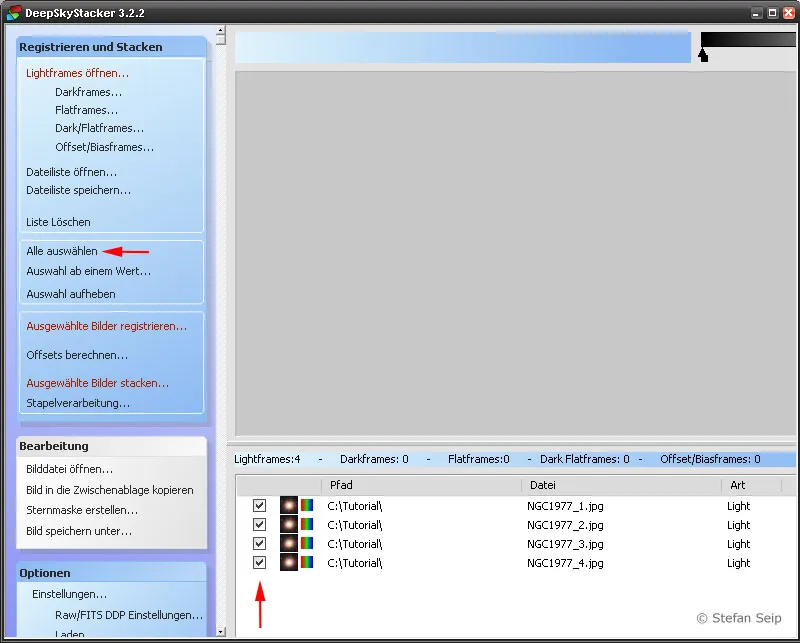Viewport: 800px width, 643px height.
Task: Click the RGB color icon for NGC1977_1.jpg
Action: pyautogui.click(x=307, y=505)
